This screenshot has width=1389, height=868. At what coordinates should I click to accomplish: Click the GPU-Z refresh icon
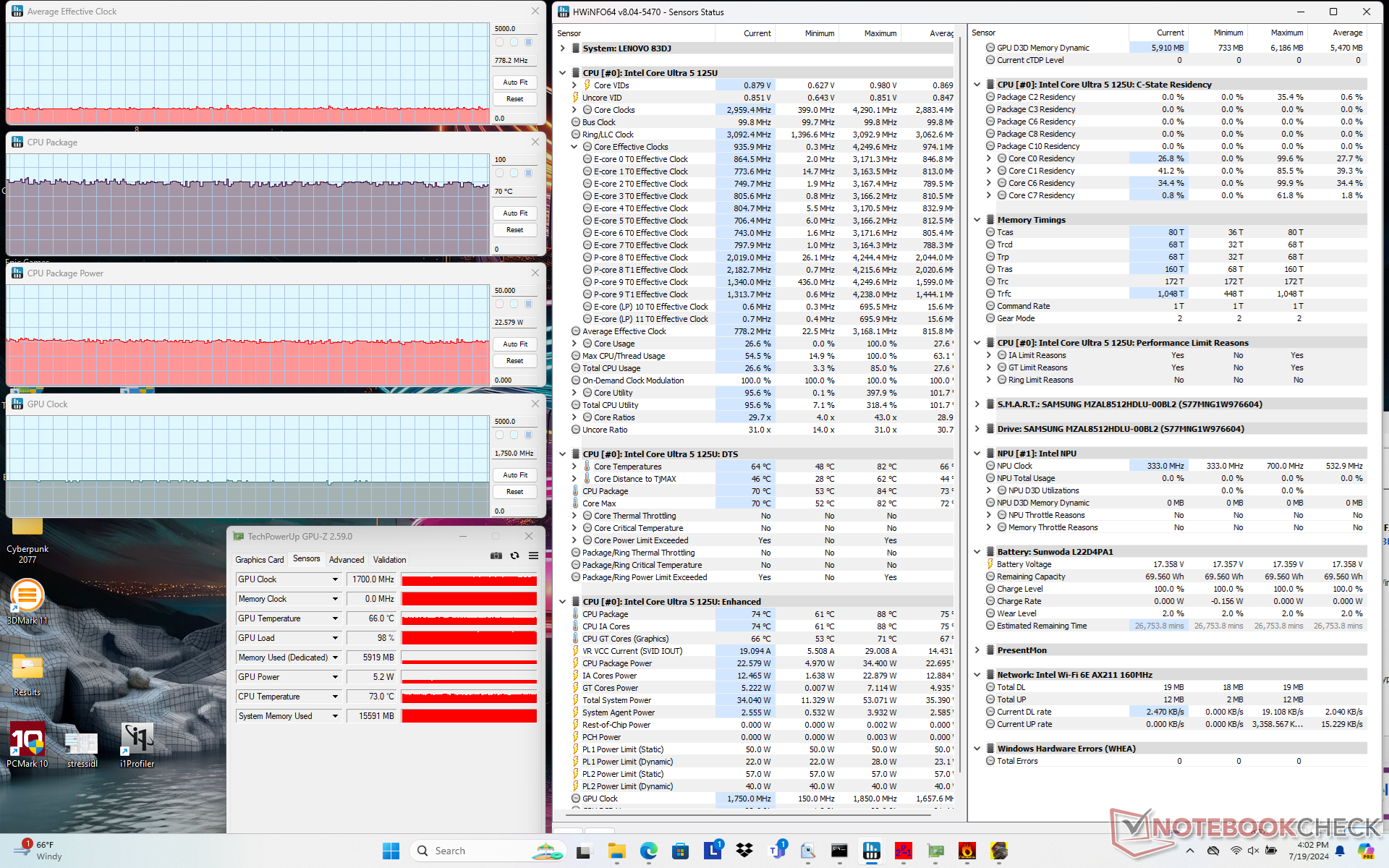point(514,556)
